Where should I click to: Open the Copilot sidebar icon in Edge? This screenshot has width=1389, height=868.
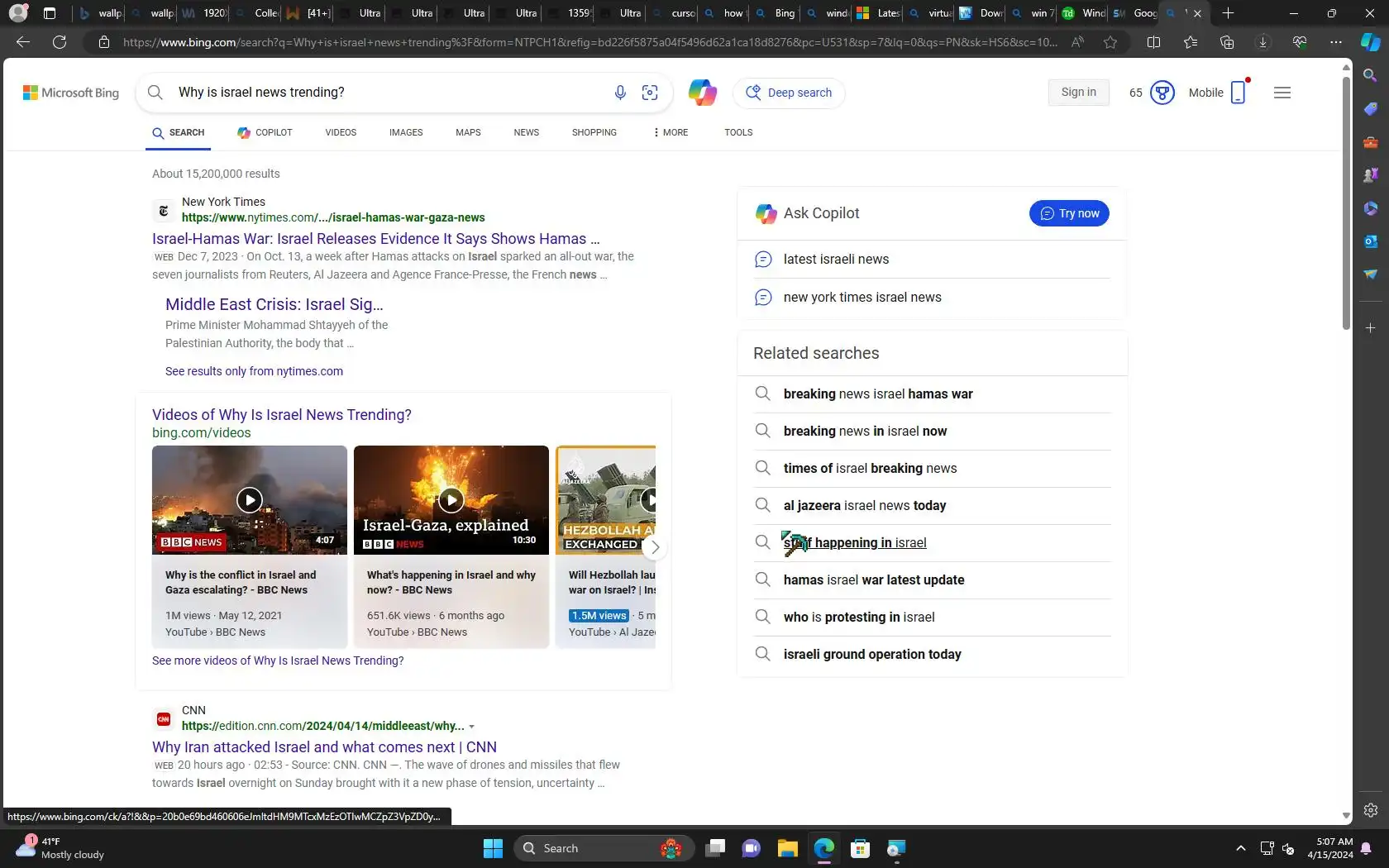point(1370,42)
